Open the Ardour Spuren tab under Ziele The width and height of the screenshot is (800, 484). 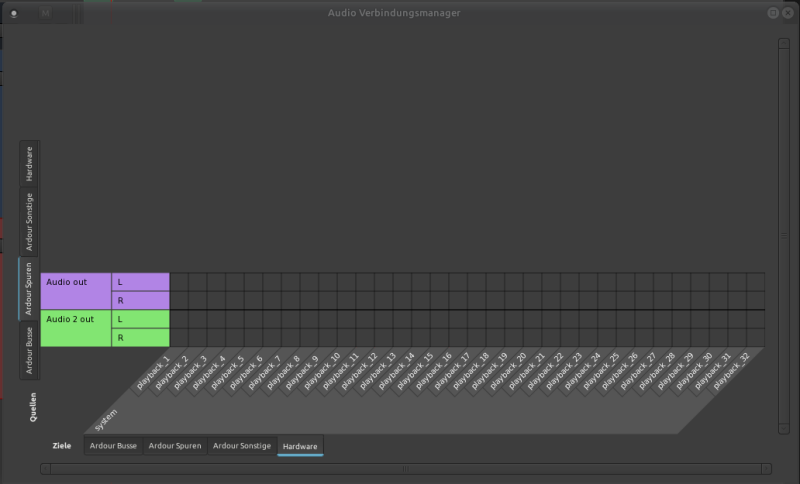[175, 445]
